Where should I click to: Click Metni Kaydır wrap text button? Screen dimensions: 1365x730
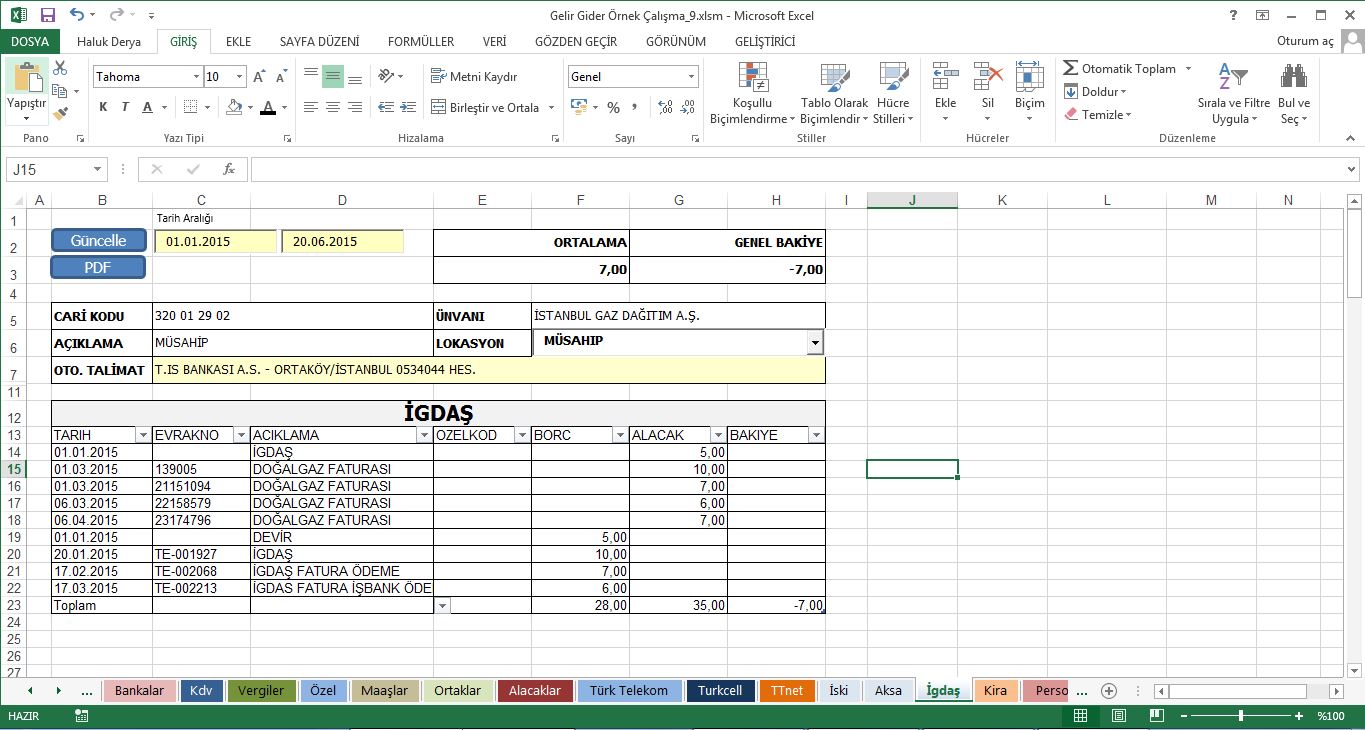tap(474, 76)
